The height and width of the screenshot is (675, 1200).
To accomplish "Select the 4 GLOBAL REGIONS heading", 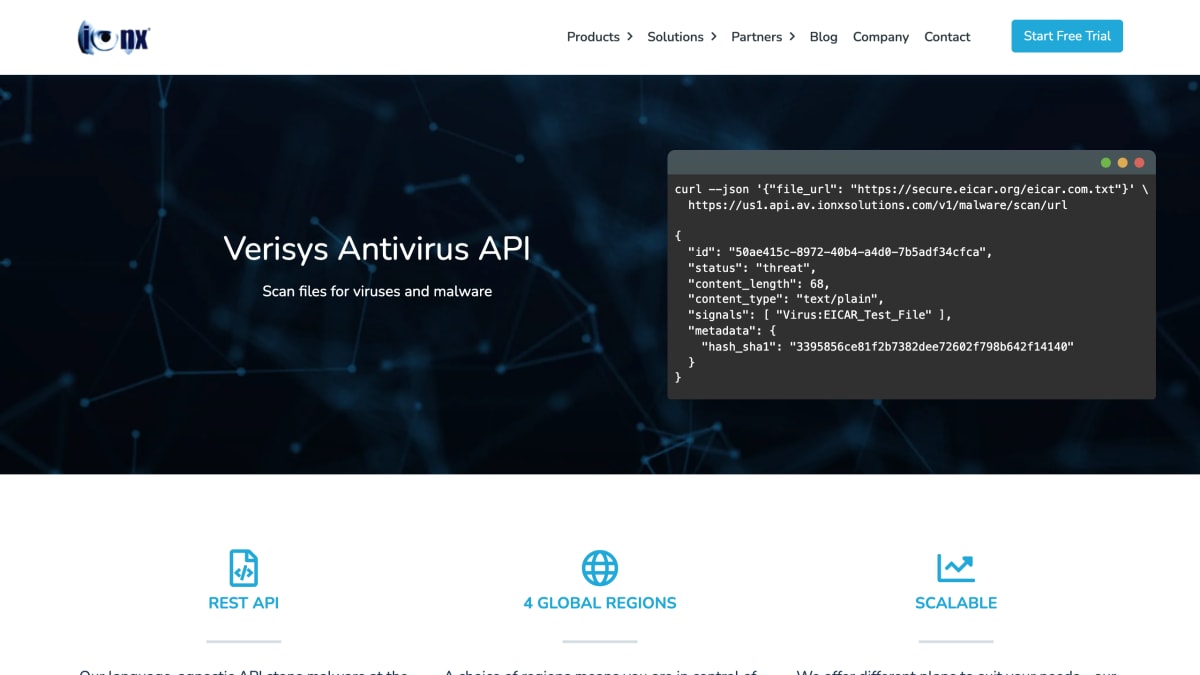I will pyautogui.click(x=600, y=603).
